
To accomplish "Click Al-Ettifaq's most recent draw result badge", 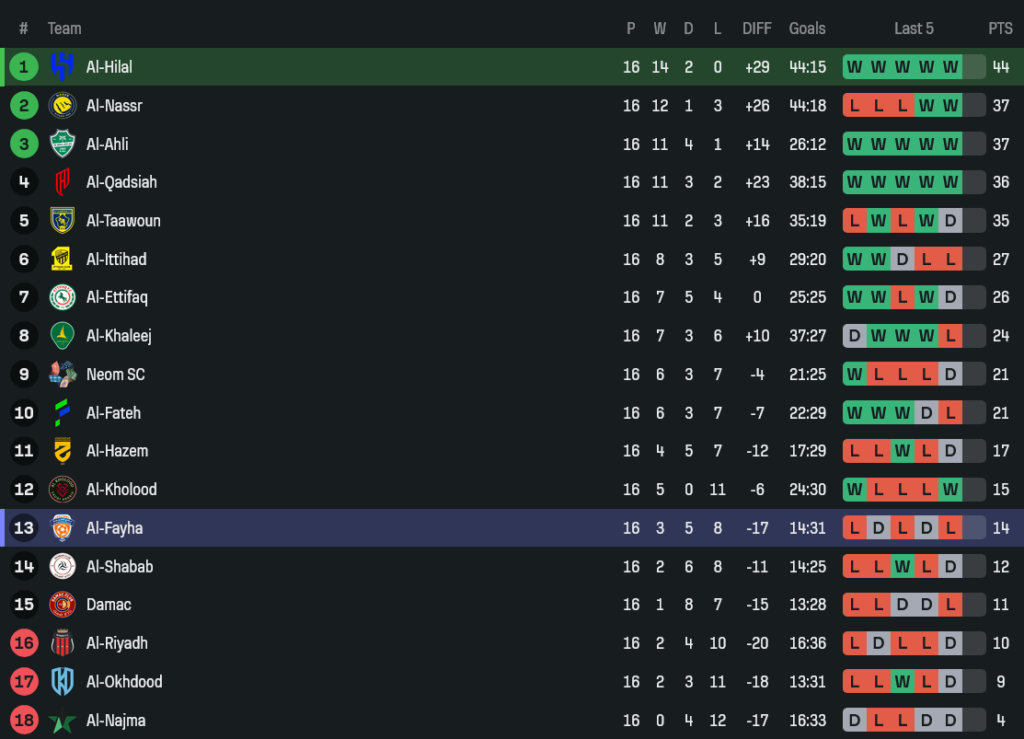I will [x=950, y=297].
